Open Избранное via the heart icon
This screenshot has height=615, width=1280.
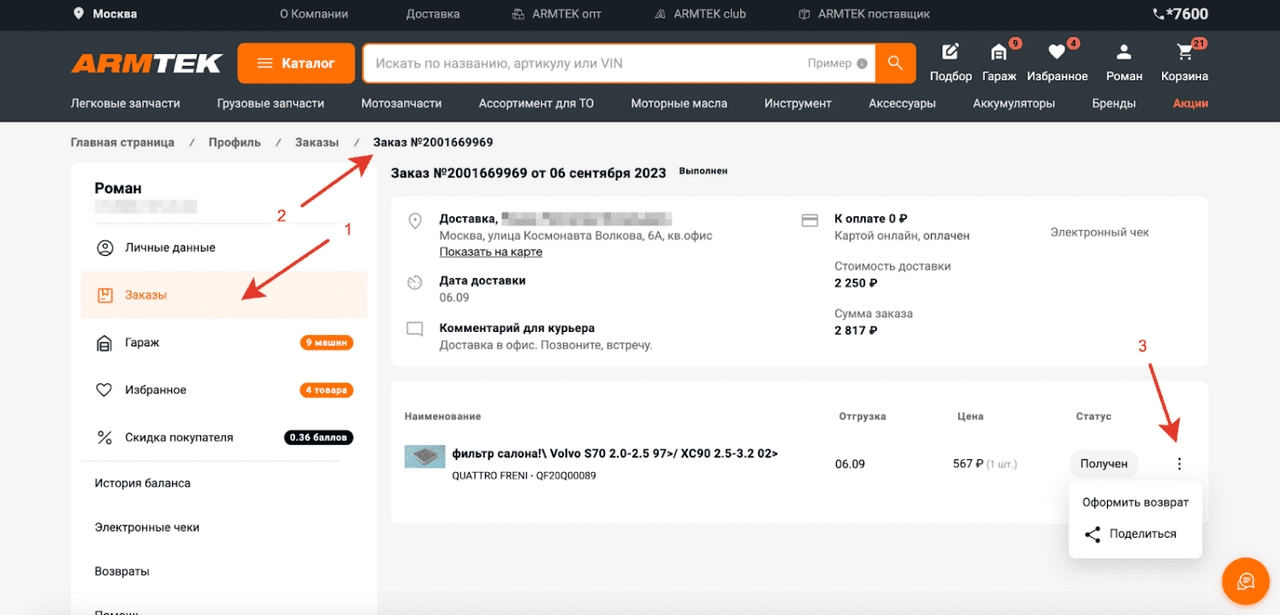(1057, 52)
